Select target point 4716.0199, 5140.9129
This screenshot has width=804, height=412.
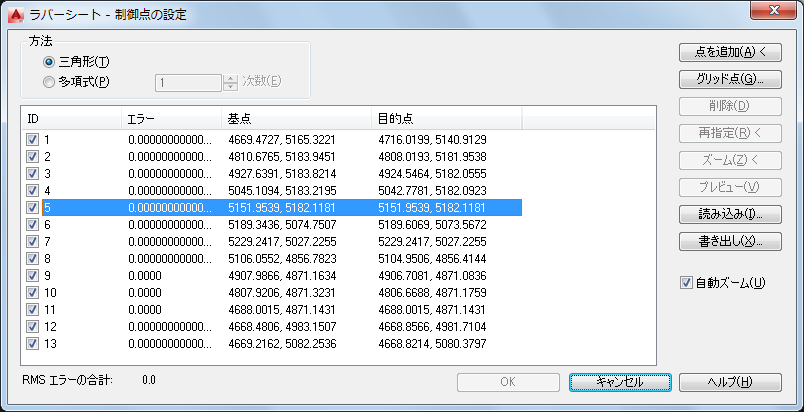click(432, 139)
